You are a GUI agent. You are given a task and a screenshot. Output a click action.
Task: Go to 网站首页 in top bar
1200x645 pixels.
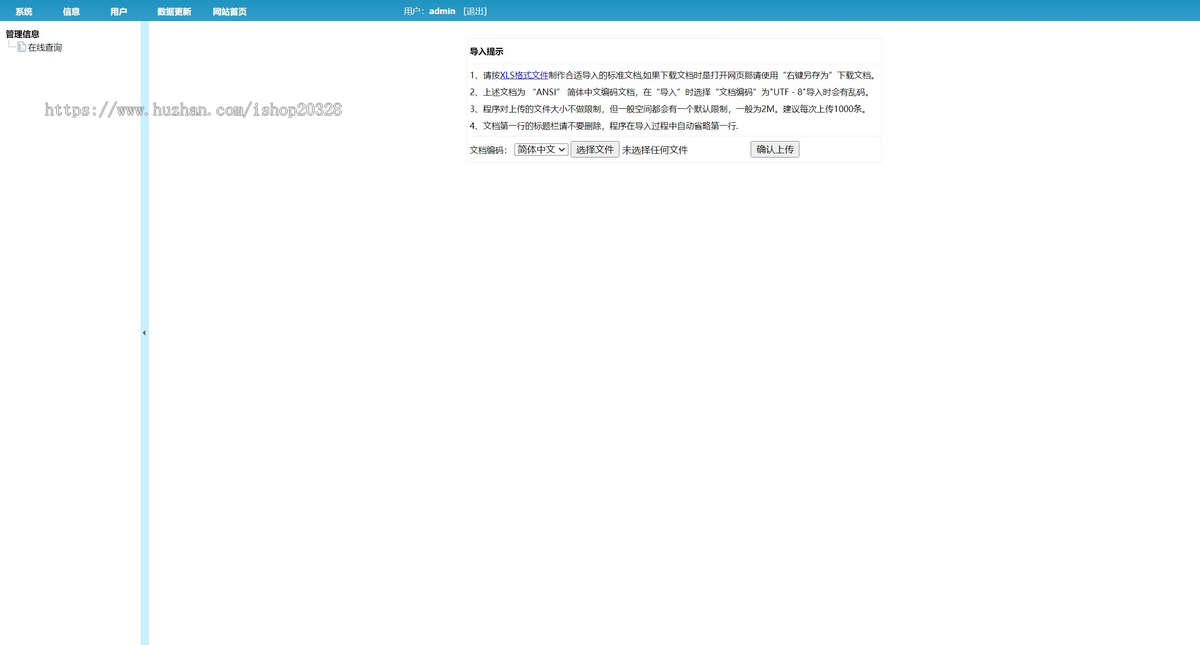pyautogui.click(x=230, y=12)
